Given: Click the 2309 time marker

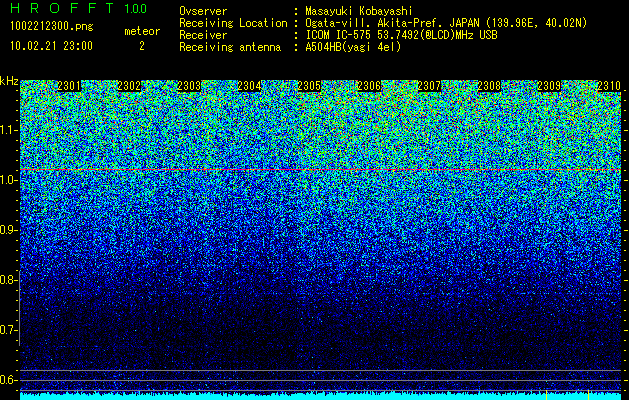Looking at the screenshot, I should click(549, 86).
